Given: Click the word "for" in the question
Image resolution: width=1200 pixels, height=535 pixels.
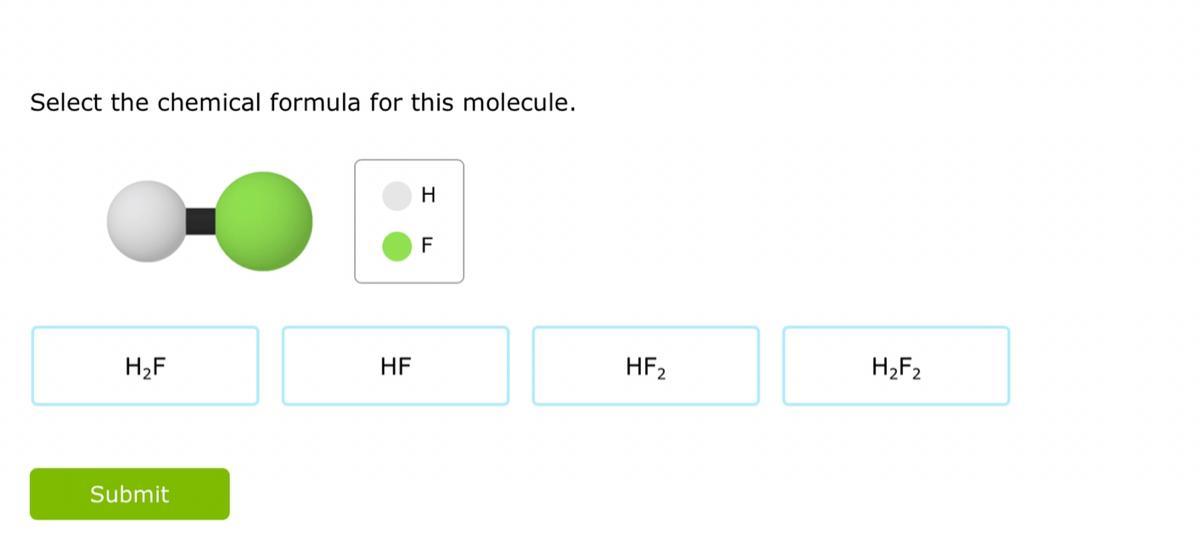Looking at the screenshot, I should [386, 103].
